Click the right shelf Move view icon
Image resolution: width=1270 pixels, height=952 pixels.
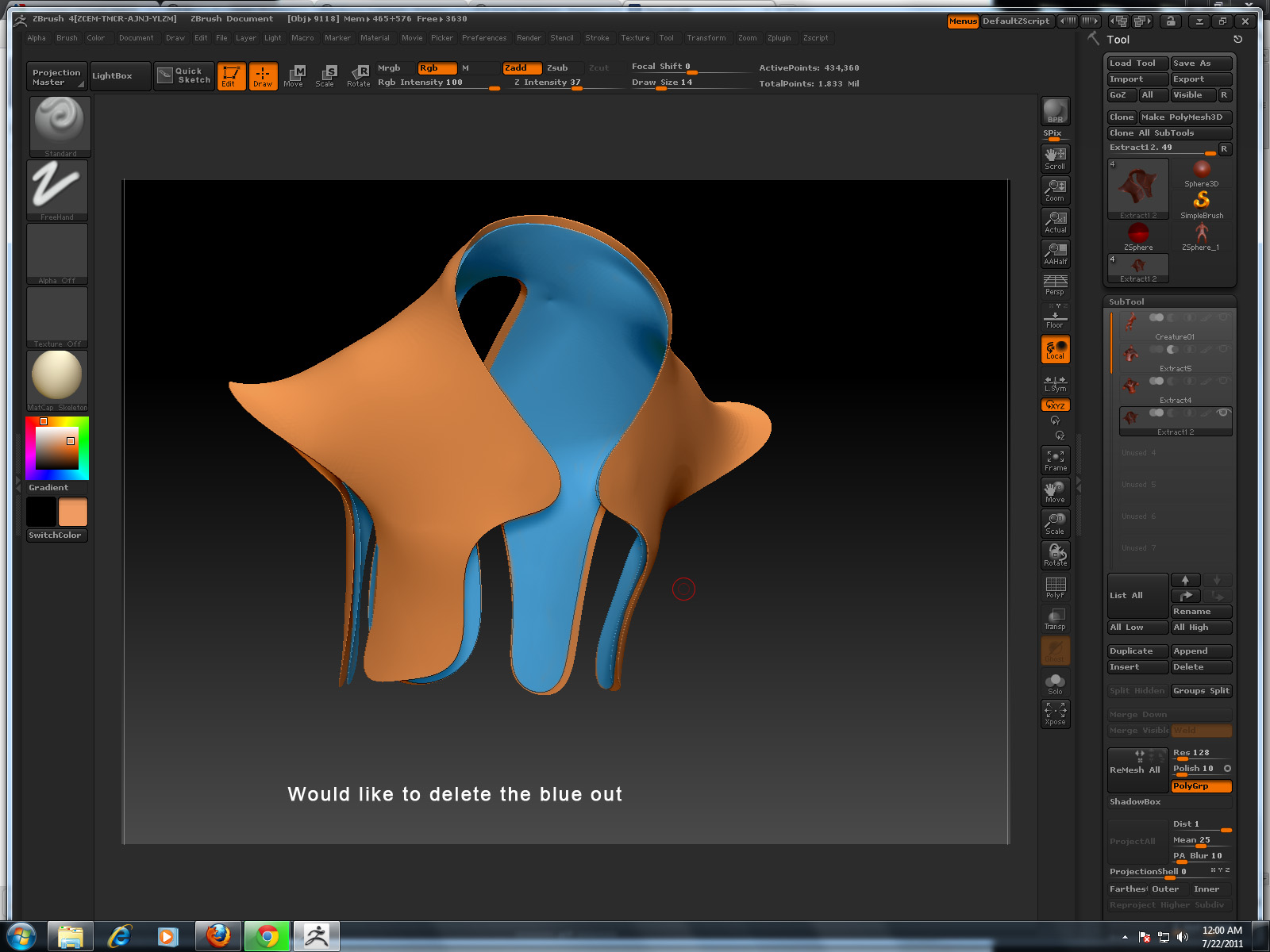click(1055, 492)
